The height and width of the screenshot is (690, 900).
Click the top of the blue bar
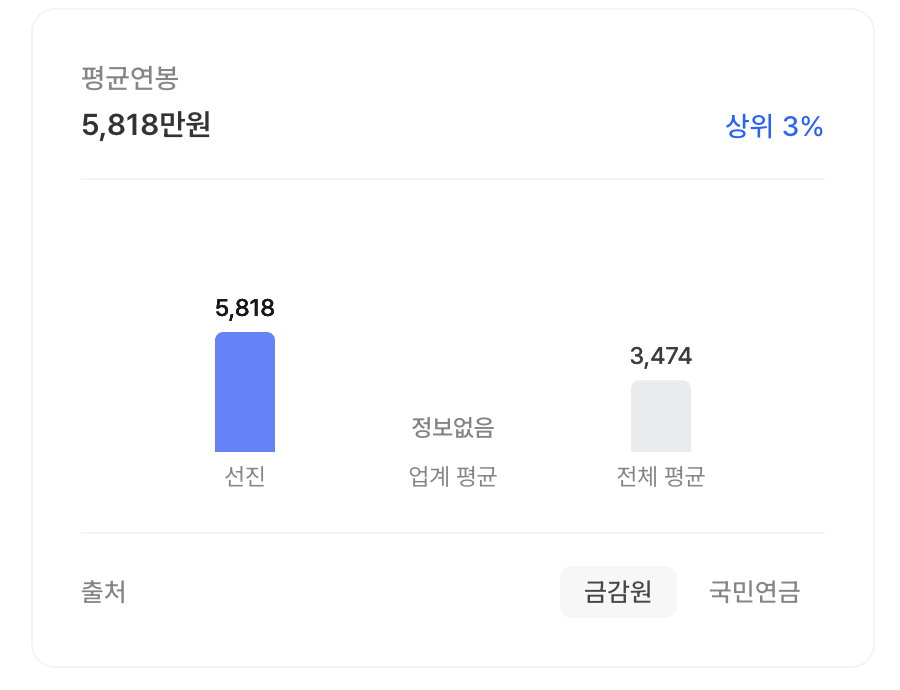(x=245, y=334)
